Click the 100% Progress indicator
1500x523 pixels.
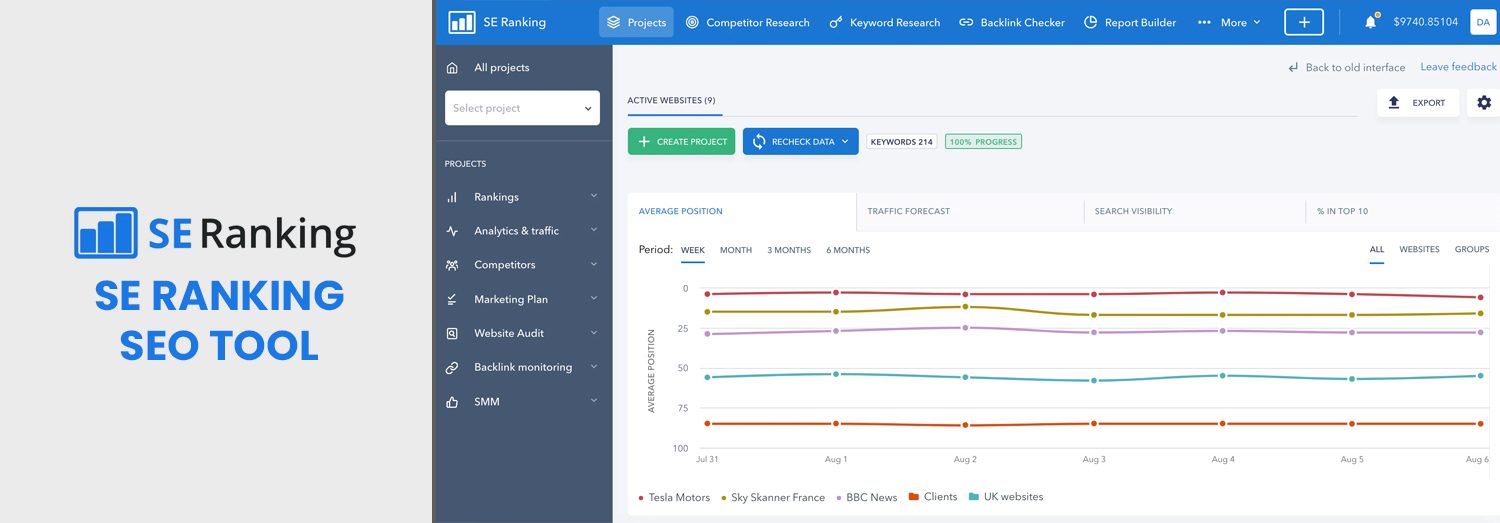pyautogui.click(x=983, y=142)
